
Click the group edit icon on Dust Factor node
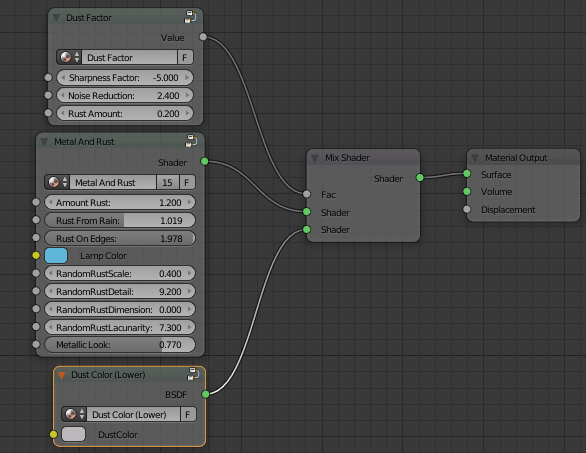[190, 17]
